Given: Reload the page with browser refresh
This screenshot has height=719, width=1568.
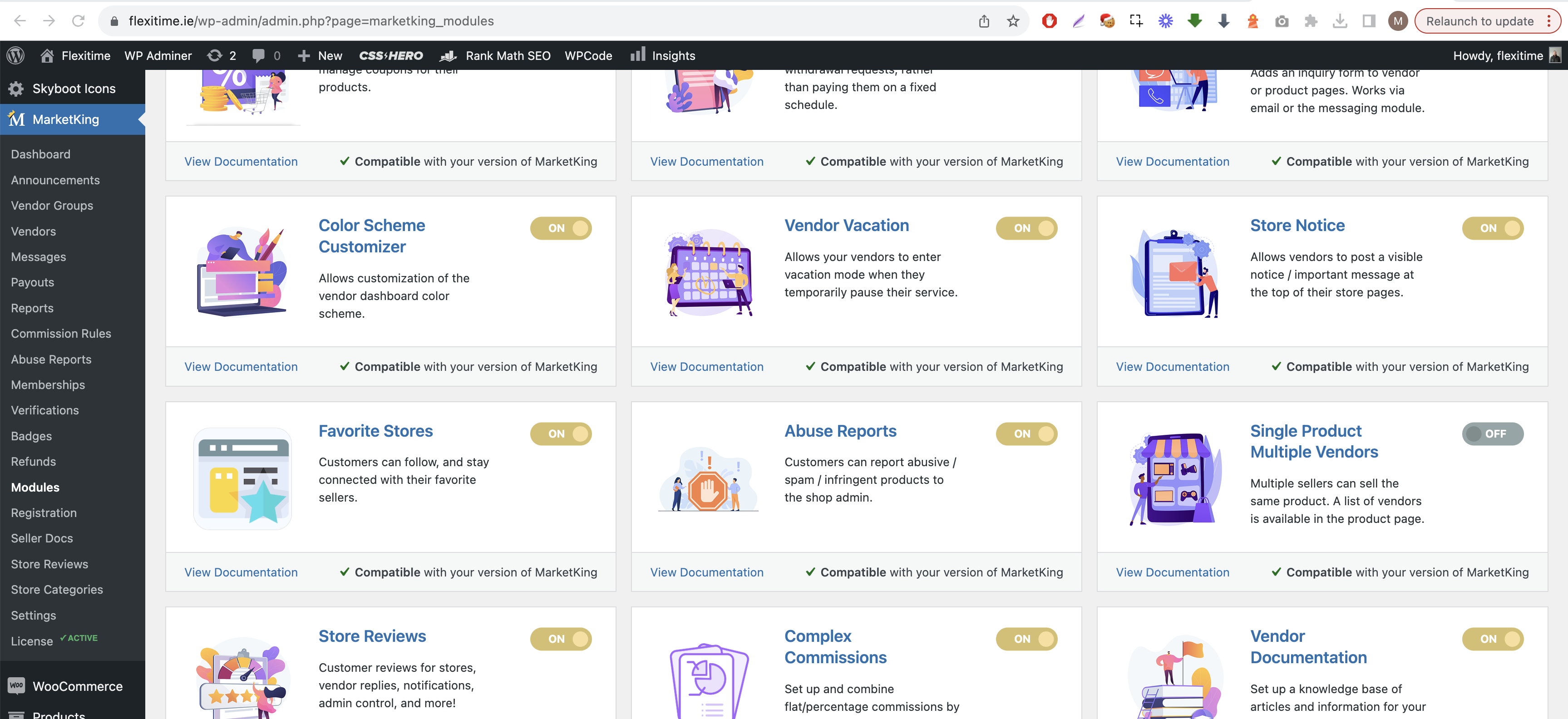Looking at the screenshot, I should tap(78, 21).
